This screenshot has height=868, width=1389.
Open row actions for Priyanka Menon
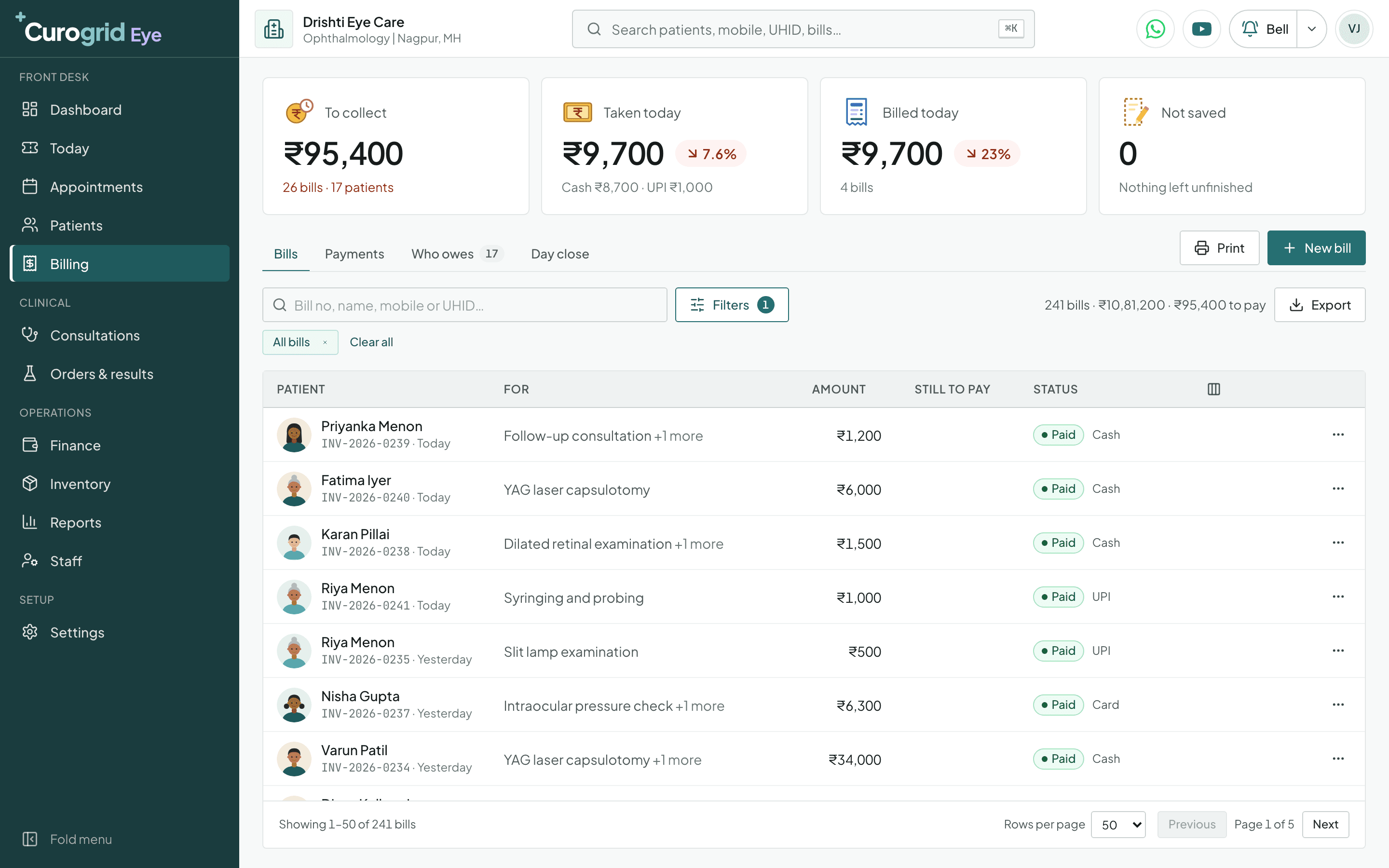click(1338, 434)
